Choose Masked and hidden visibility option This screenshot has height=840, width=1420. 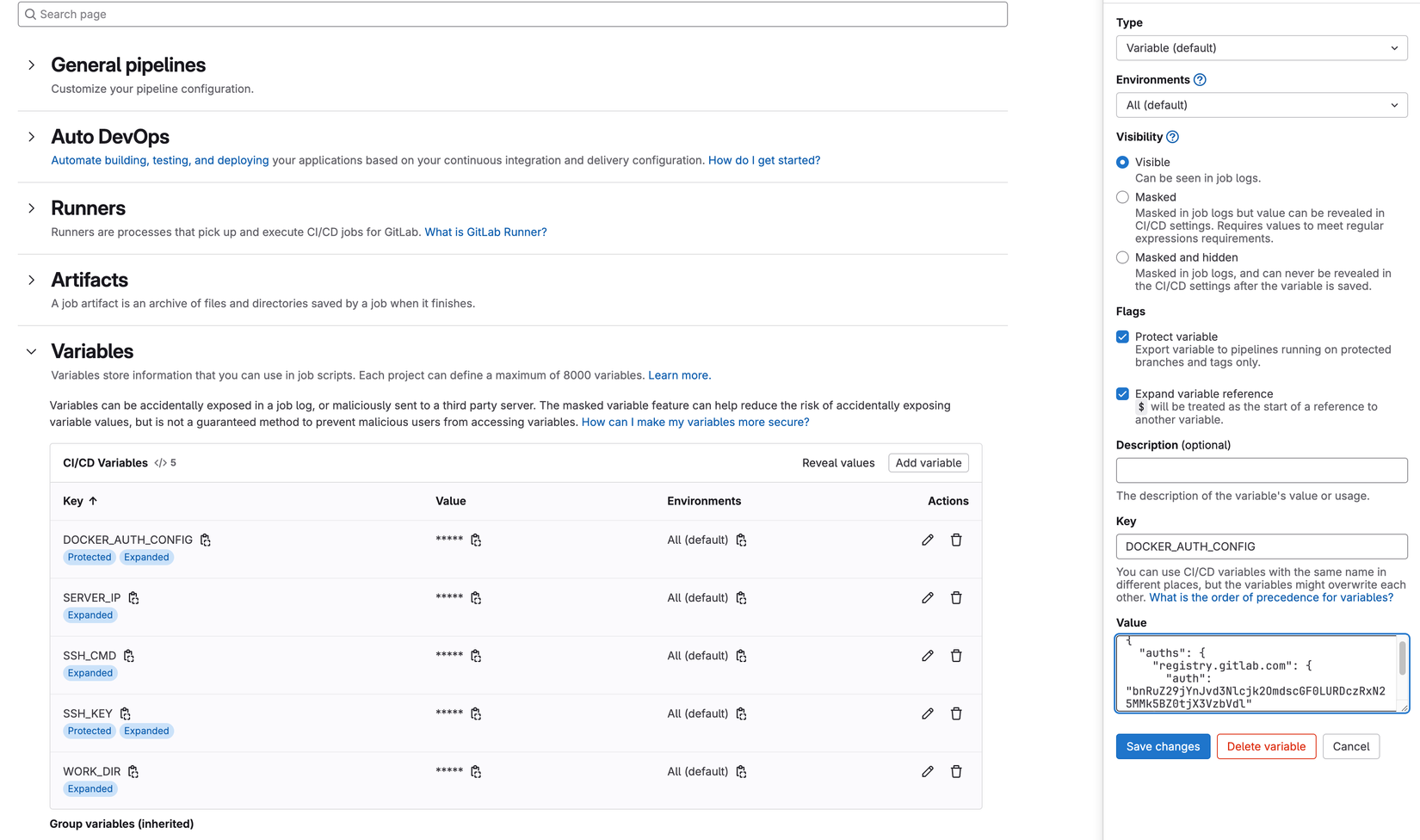click(x=1122, y=257)
